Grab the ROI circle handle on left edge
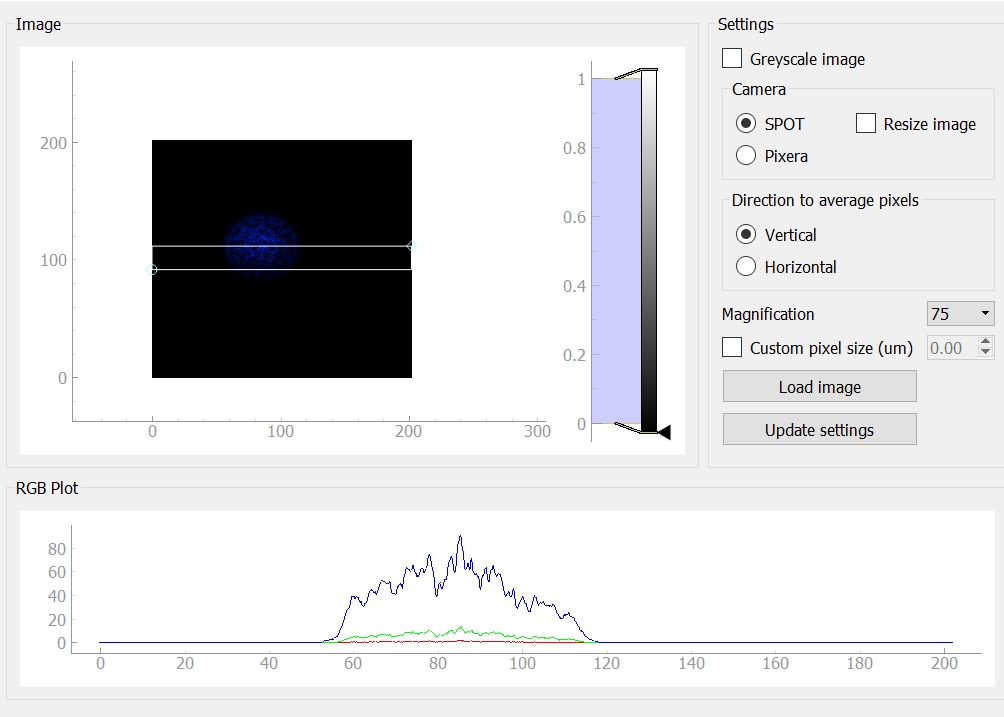Viewport: 1004px width, 717px height. [x=152, y=269]
